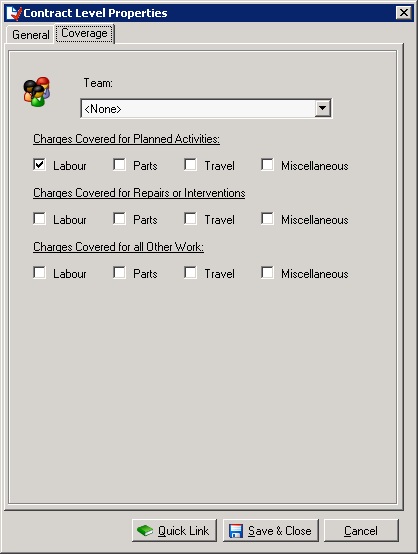Open the Team dropdown arrow
This screenshot has width=418, height=554.
[x=323, y=108]
